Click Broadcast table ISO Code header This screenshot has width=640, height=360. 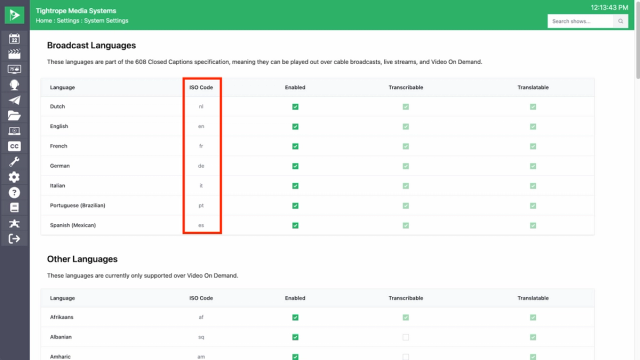201,87
